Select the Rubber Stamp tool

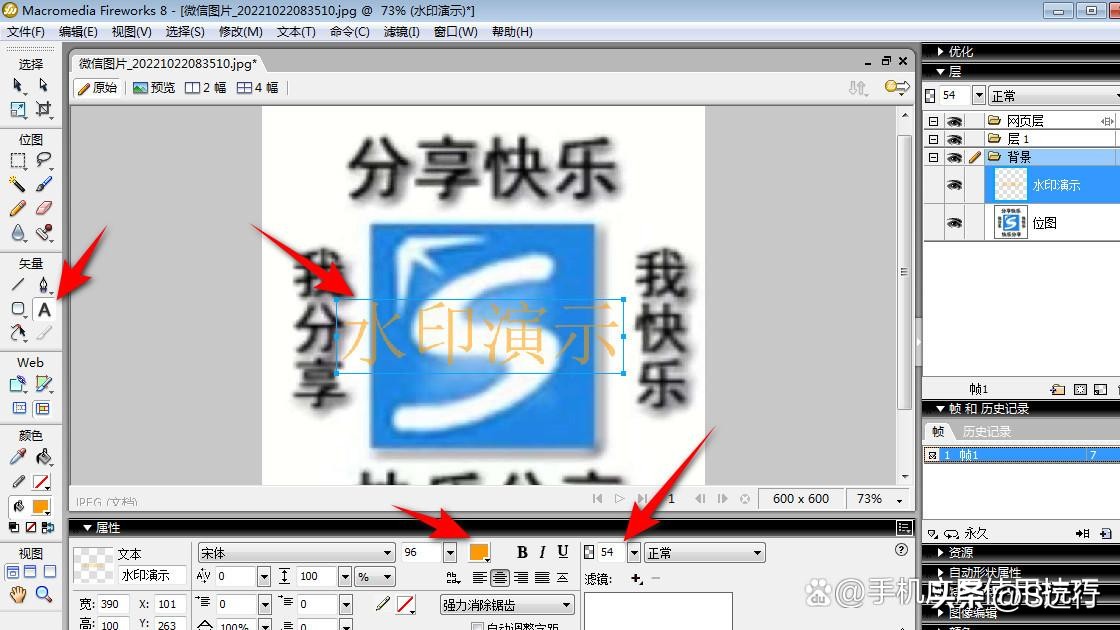[44, 233]
